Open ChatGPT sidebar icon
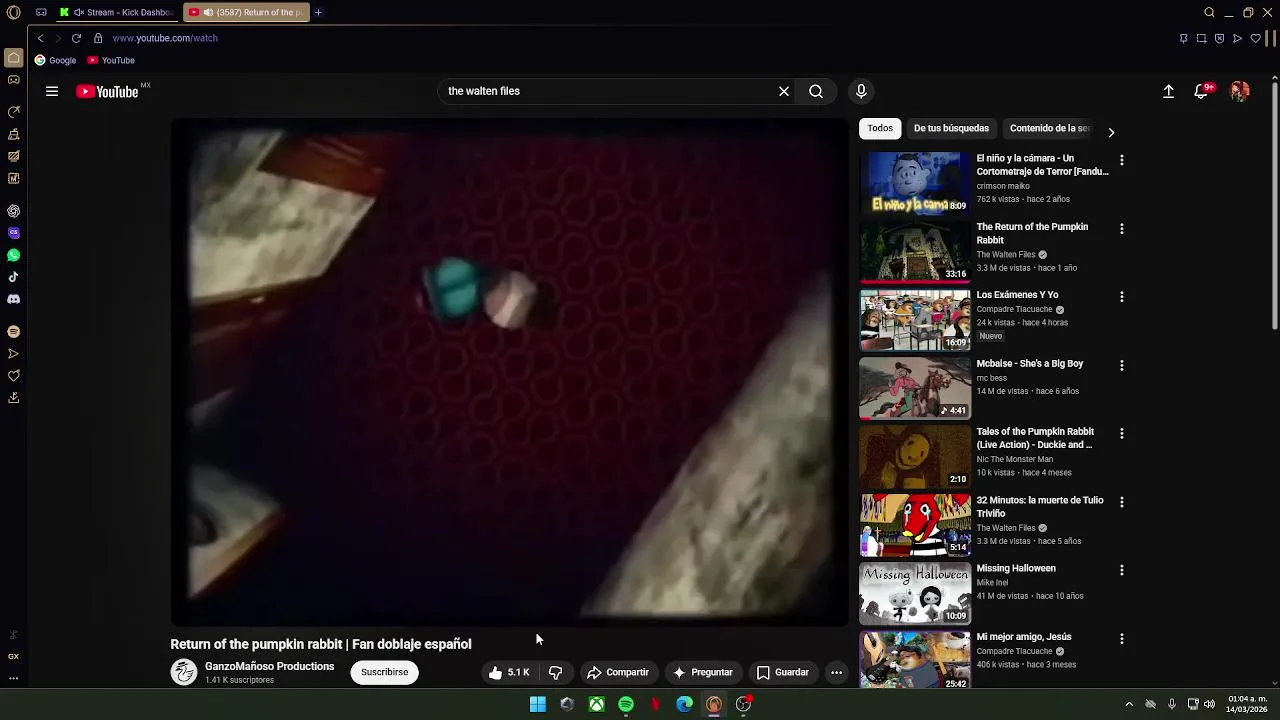Viewport: 1280px width, 720px height. (x=14, y=211)
